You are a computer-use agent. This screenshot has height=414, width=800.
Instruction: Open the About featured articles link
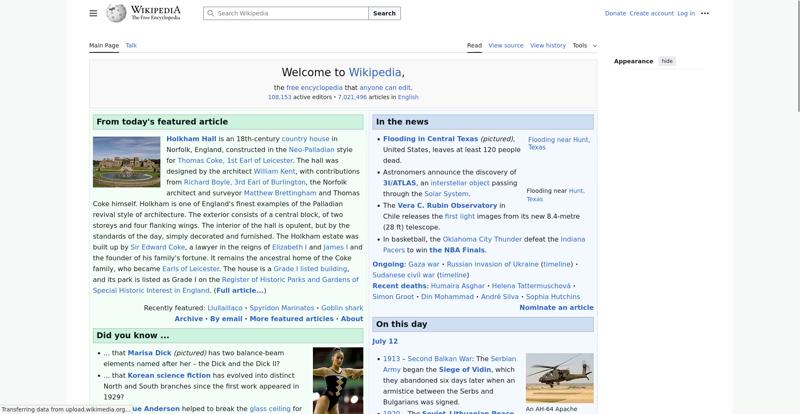352,319
